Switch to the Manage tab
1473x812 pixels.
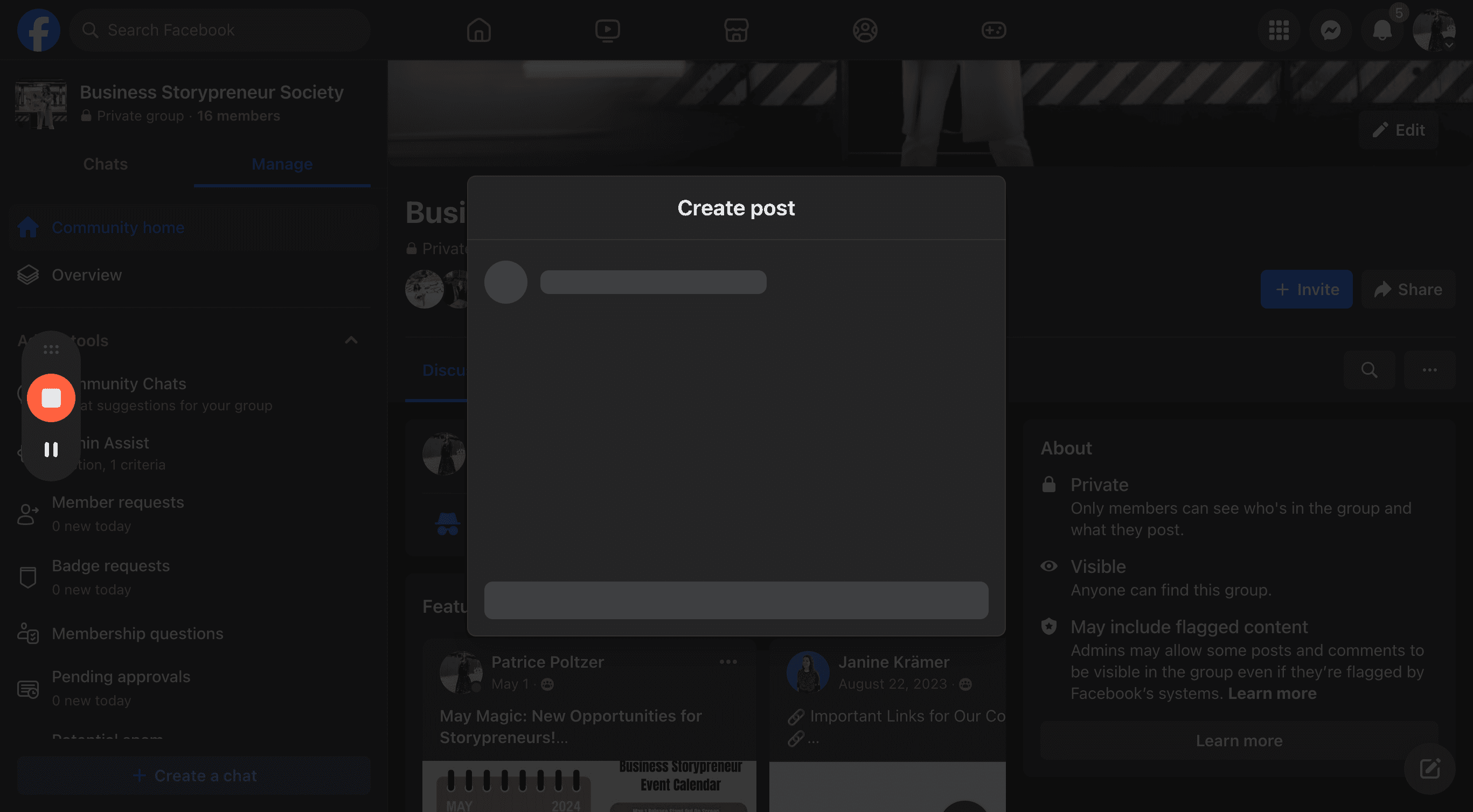pos(282,164)
